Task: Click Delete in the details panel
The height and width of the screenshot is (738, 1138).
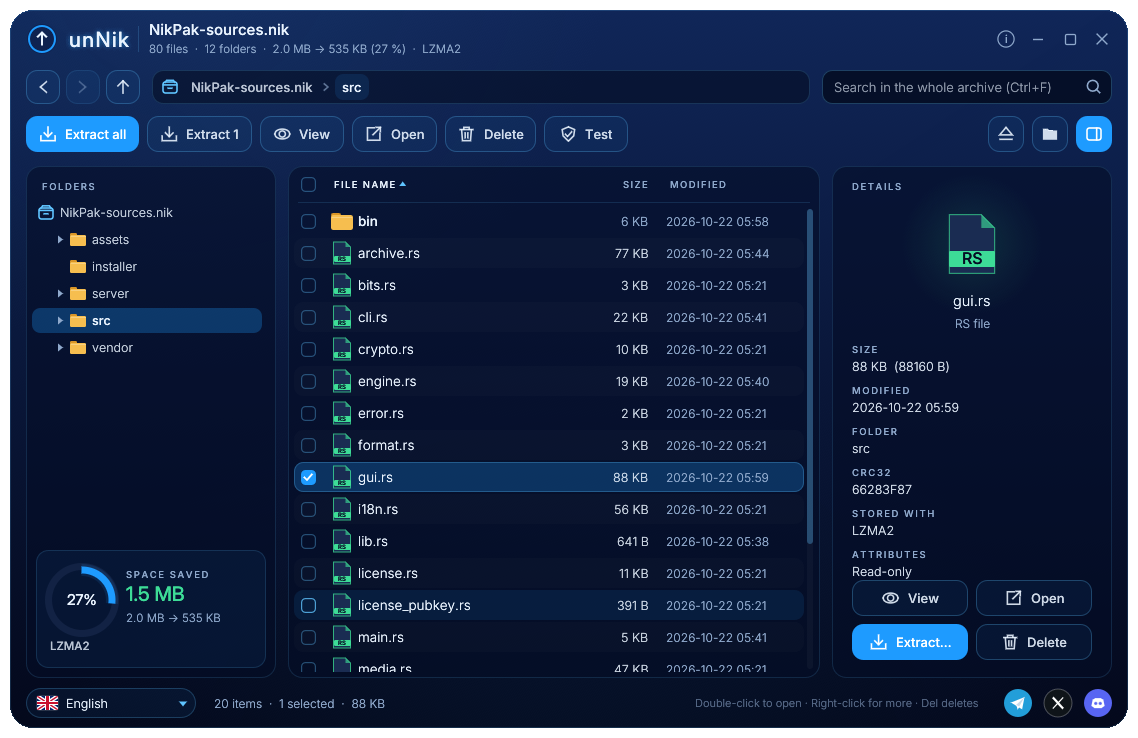Action: [x=1033, y=642]
